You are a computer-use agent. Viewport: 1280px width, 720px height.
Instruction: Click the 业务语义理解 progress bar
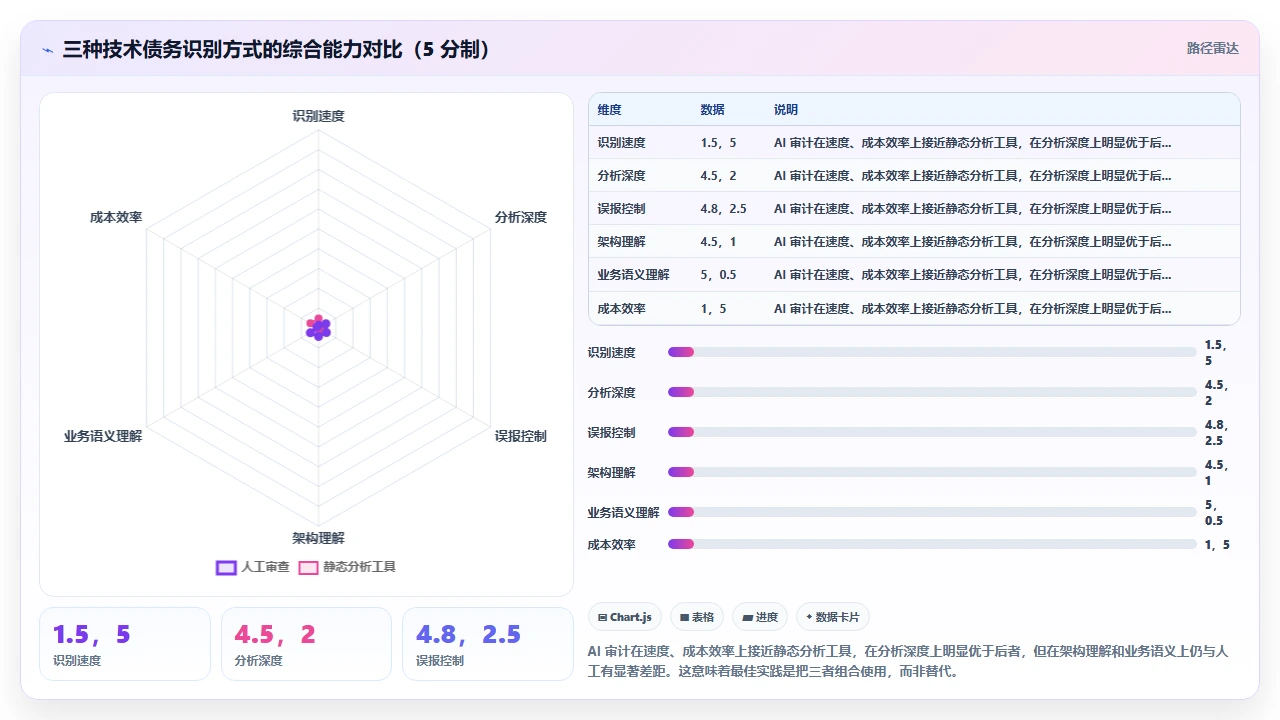tap(932, 512)
